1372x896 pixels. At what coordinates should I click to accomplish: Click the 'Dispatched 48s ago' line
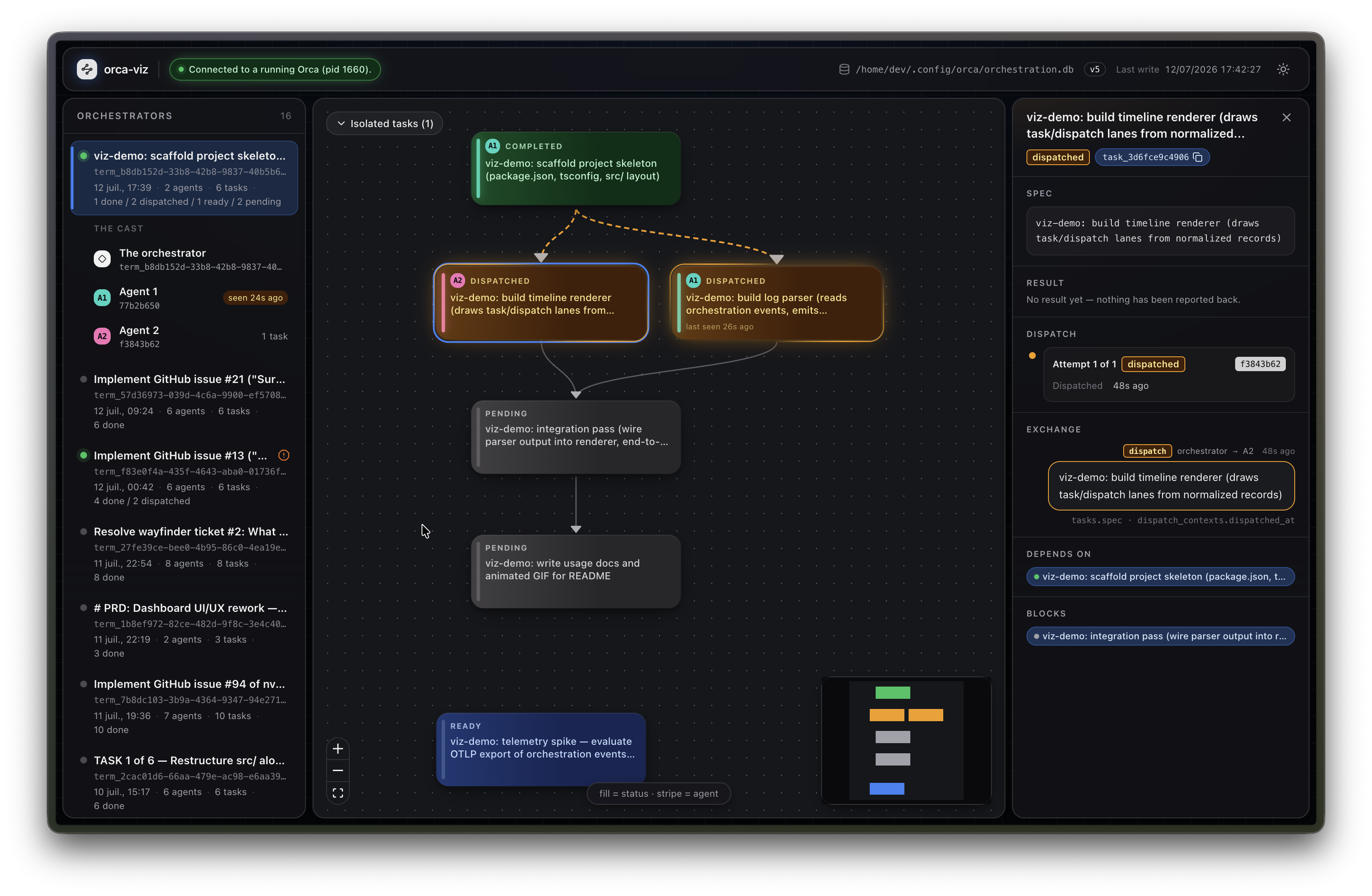(x=1100, y=386)
